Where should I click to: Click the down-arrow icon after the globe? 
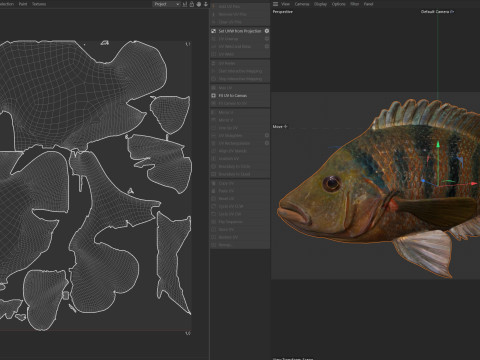point(206,4)
